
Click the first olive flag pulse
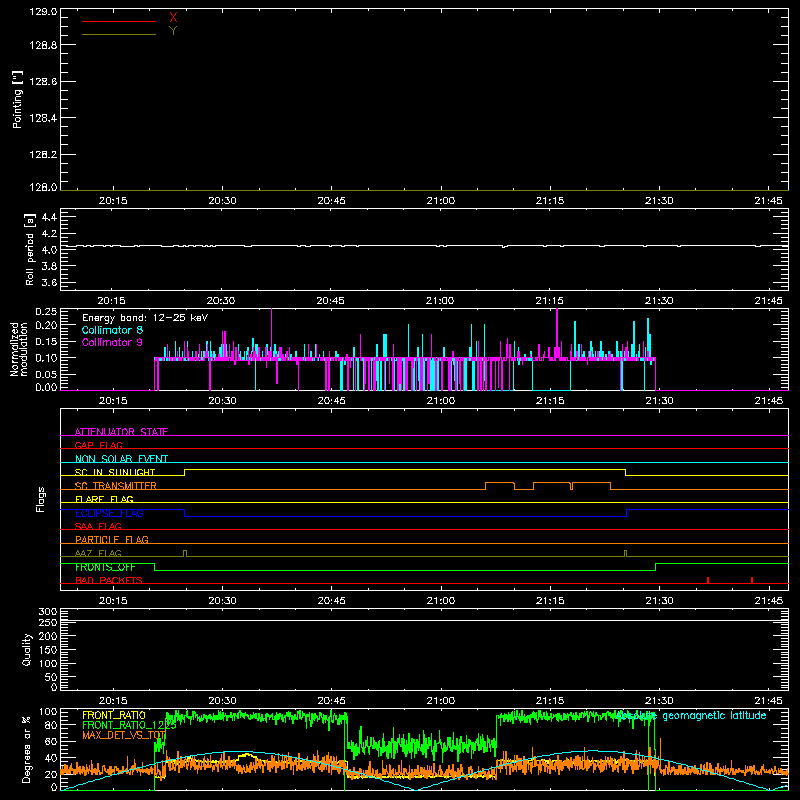click(185, 554)
